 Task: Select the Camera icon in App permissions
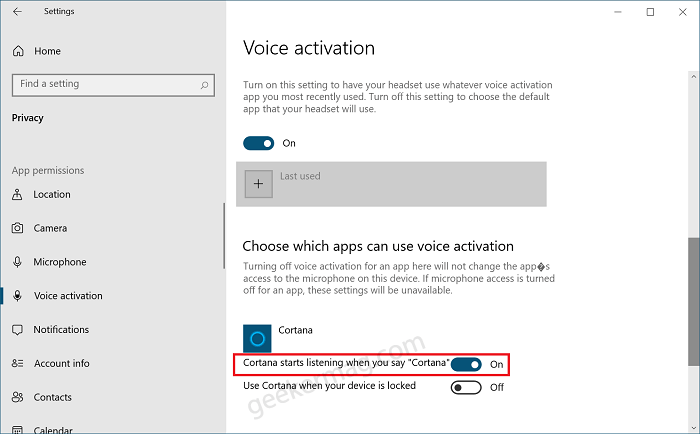(x=17, y=228)
